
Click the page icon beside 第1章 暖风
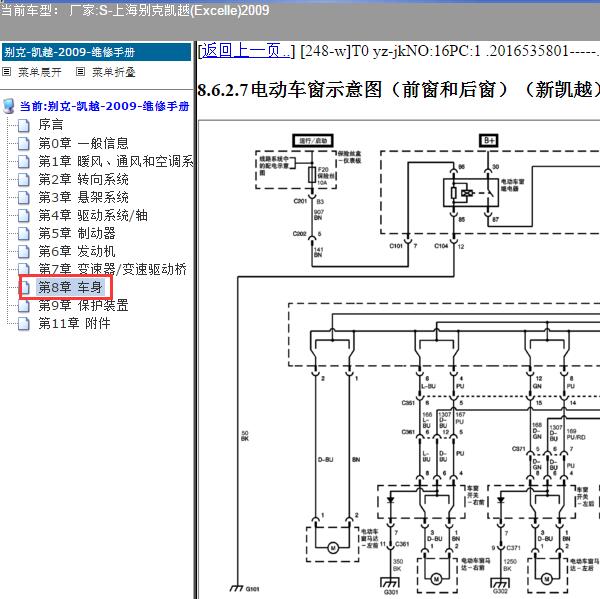(24, 162)
